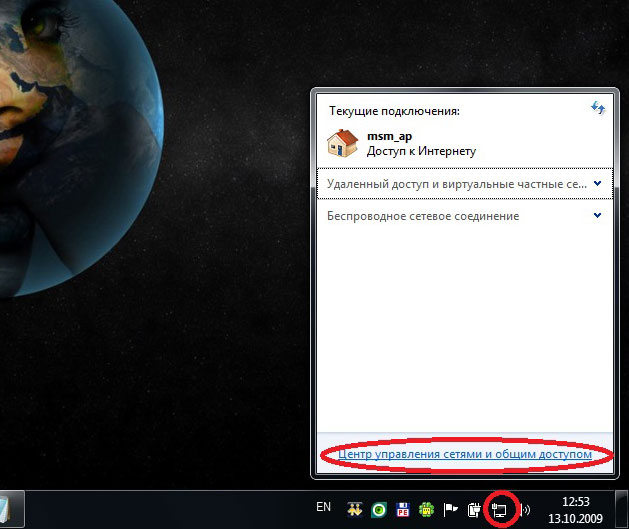Click the 'Доступ к Интернету' status text
This screenshot has width=629, height=529.
tap(421, 151)
